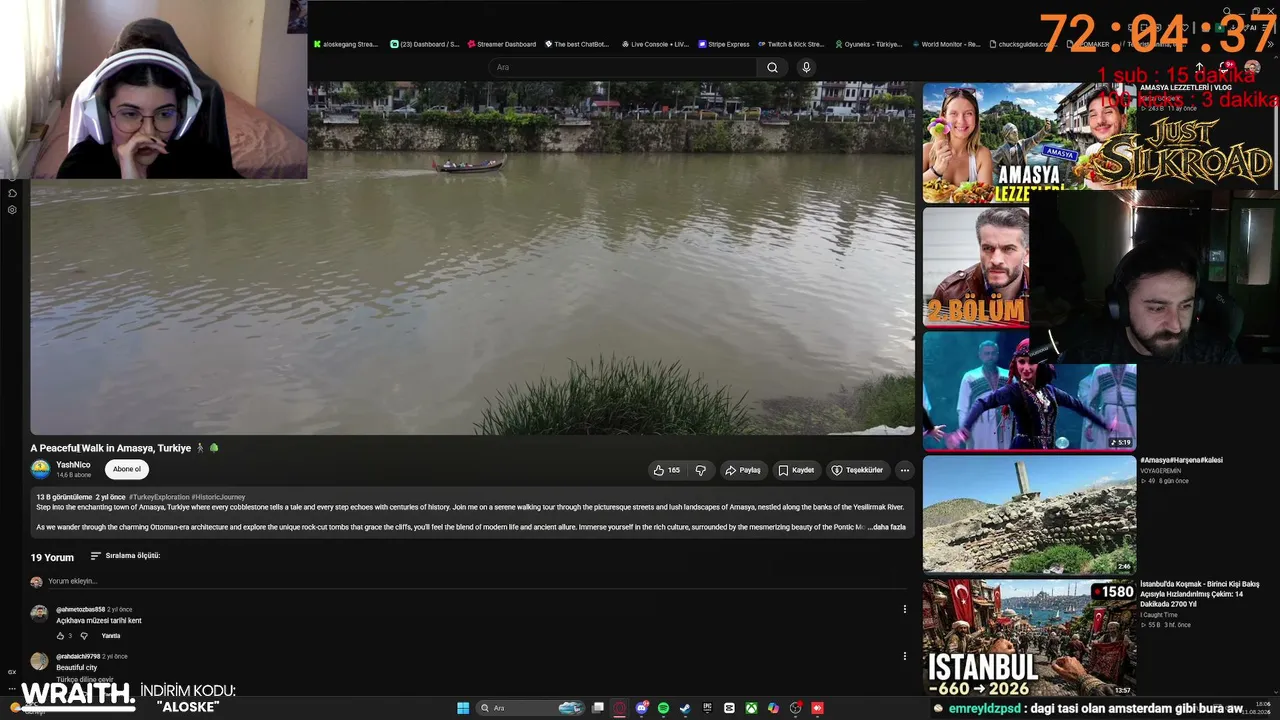Open Discord from the taskbar
The image size is (1280, 720).
point(642,708)
